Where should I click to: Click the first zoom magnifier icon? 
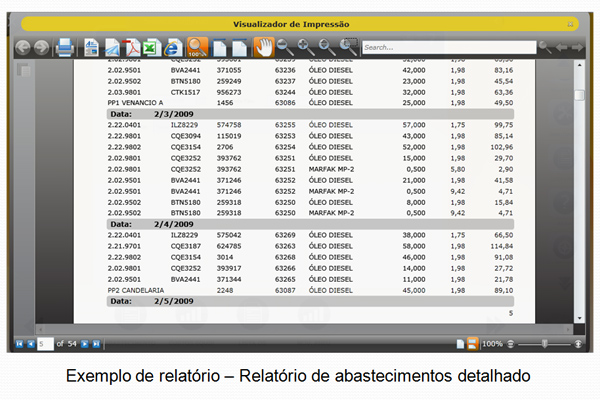coord(284,47)
